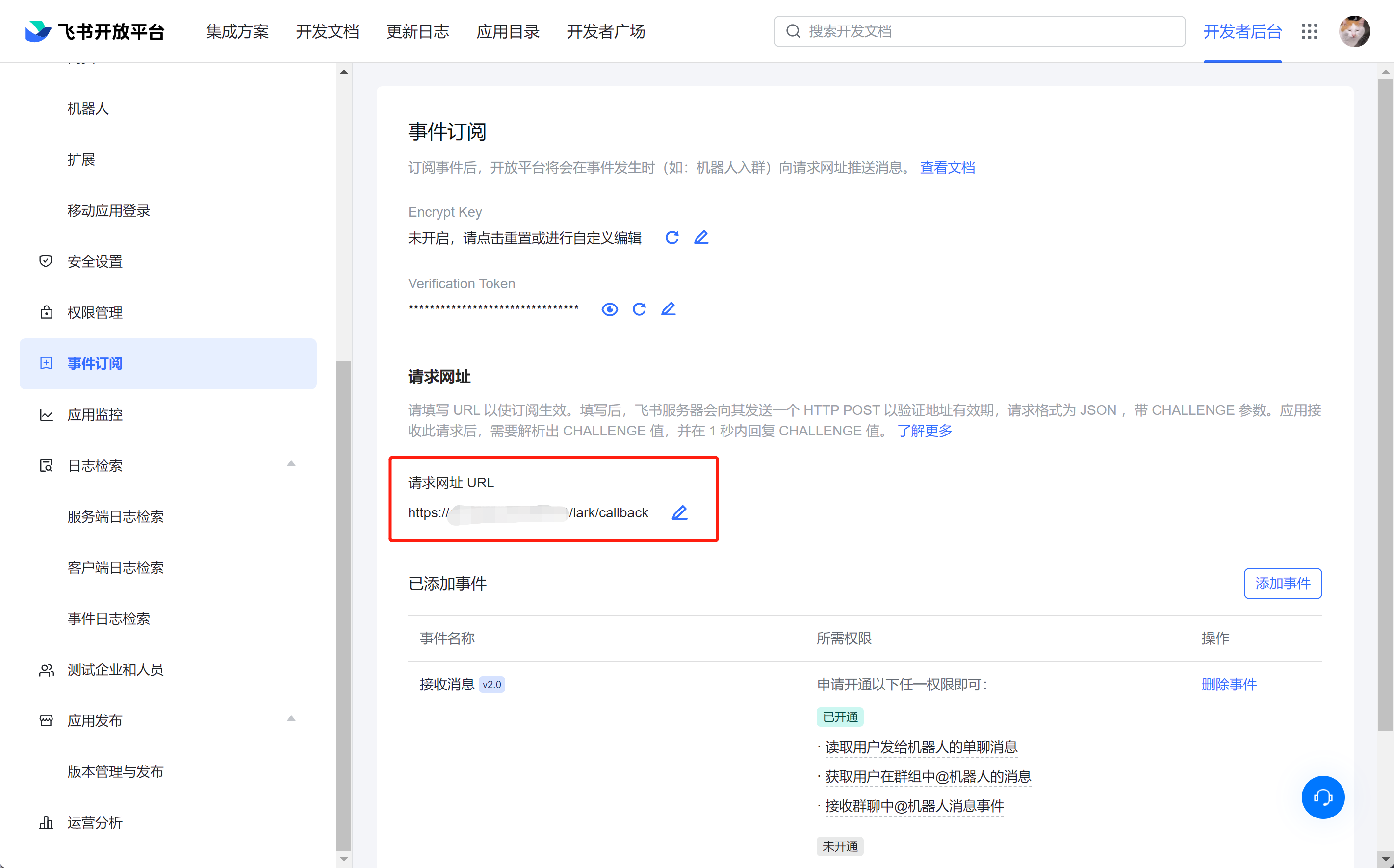1394x868 pixels.
Task: Edit the Verification Token with pencil icon
Action: click(668, 309)
